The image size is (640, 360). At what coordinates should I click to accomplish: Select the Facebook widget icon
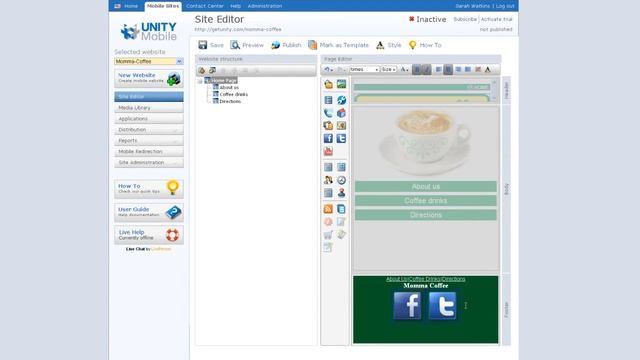pyautogui.click(x=328, y=138)
